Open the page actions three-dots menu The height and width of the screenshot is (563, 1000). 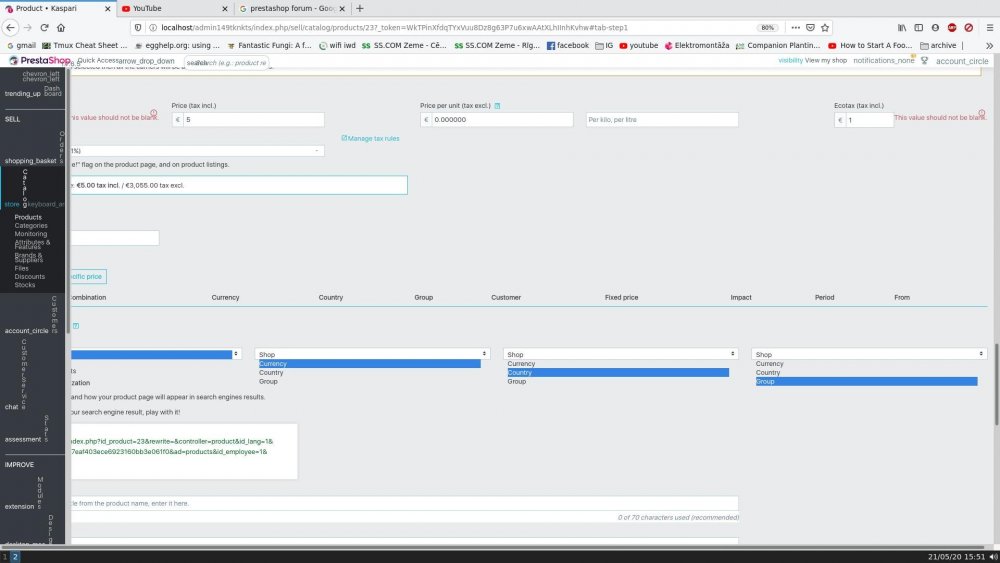[795, 27]
